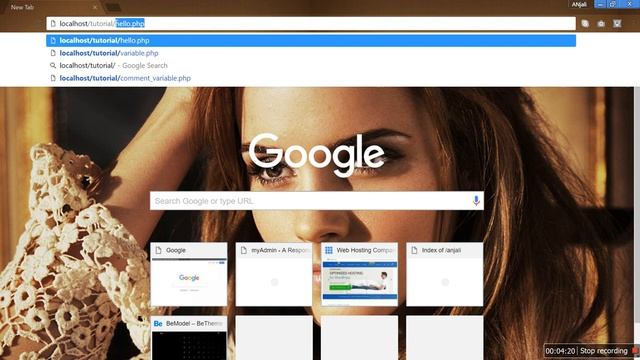Open the Index of /anjali thumbnail
The height and width of the screenshot is (360, 640).
point(444,274)
